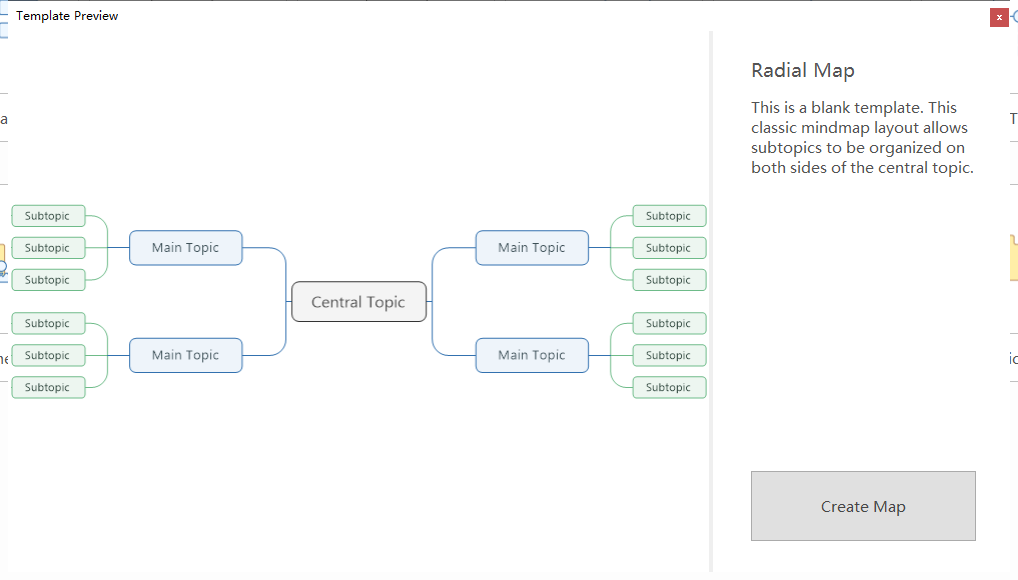Click the lower-right Main Topic node
Viewport: 1018px width, 580px height.
[532, 355]
